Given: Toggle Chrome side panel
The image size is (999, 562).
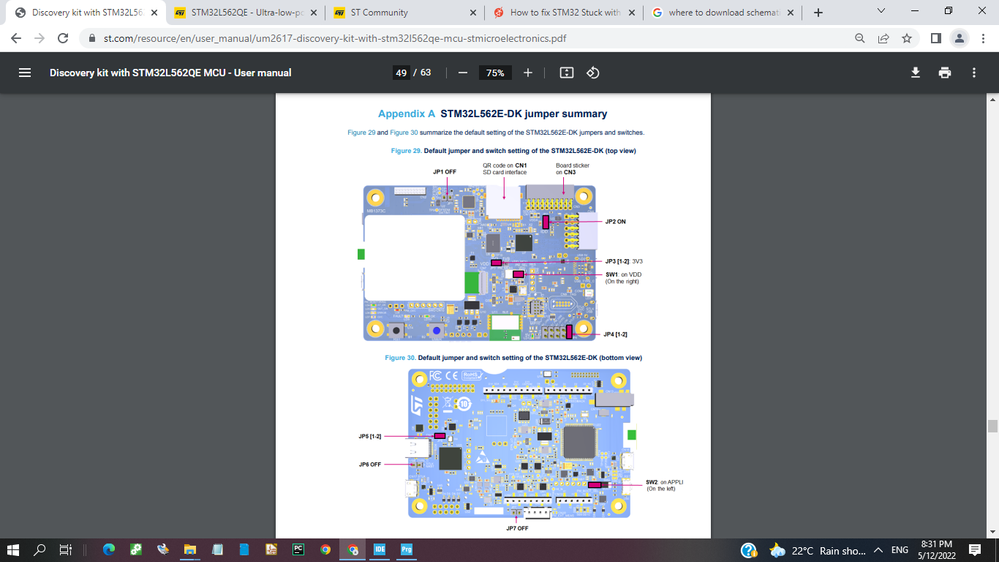Looking at the screenshot, I should point(936,38).
